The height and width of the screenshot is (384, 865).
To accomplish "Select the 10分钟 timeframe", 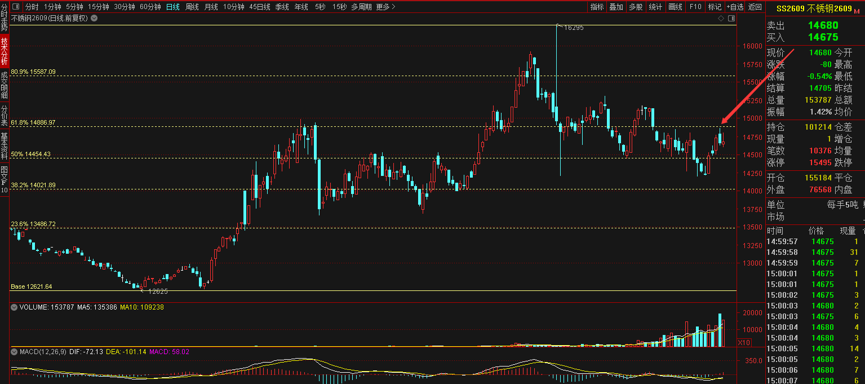I will 234,7.
